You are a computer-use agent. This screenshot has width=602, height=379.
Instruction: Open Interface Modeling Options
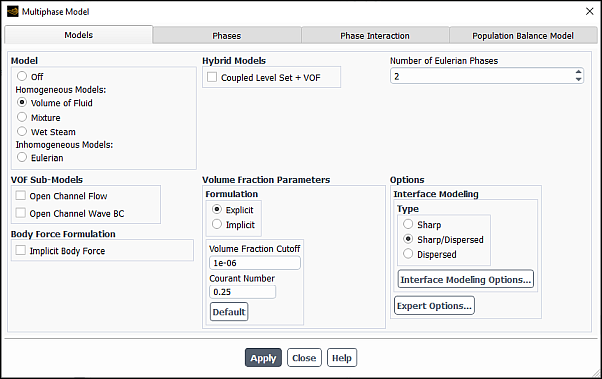(466, 279)
